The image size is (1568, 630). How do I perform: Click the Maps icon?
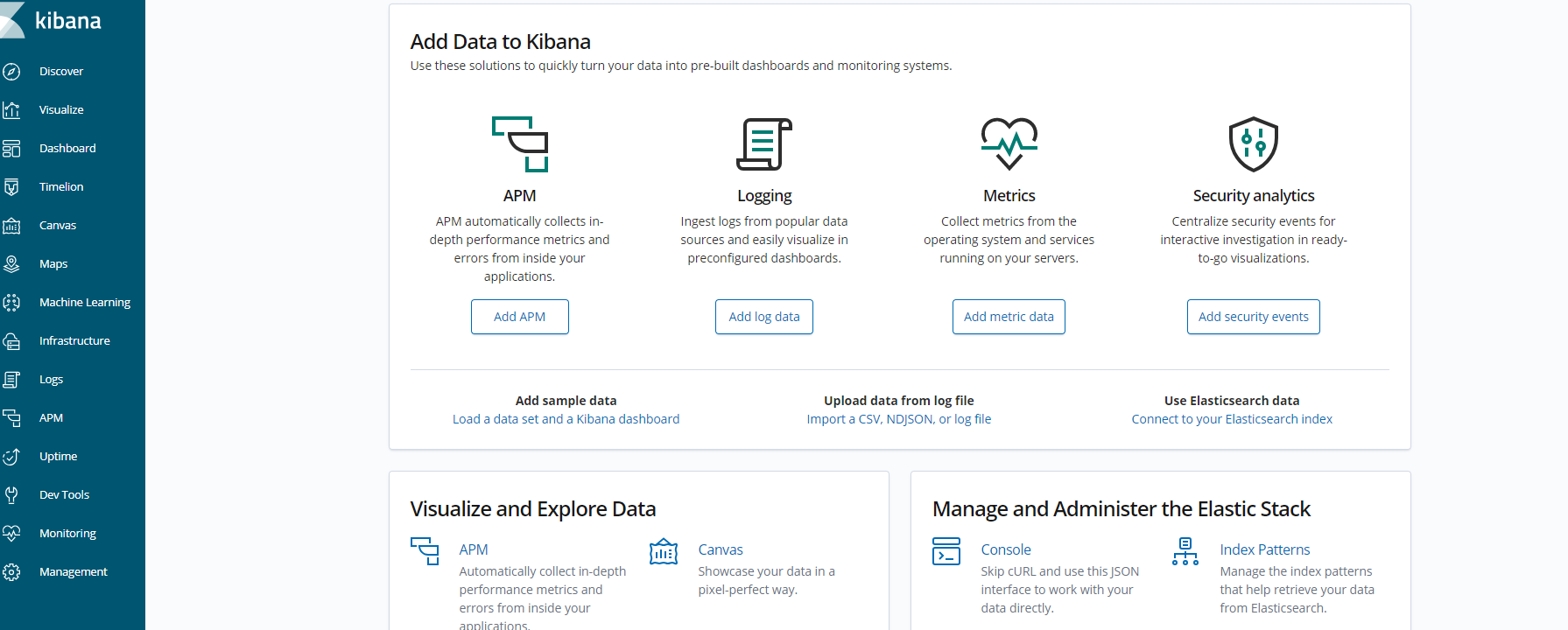[x=11, y=264]
